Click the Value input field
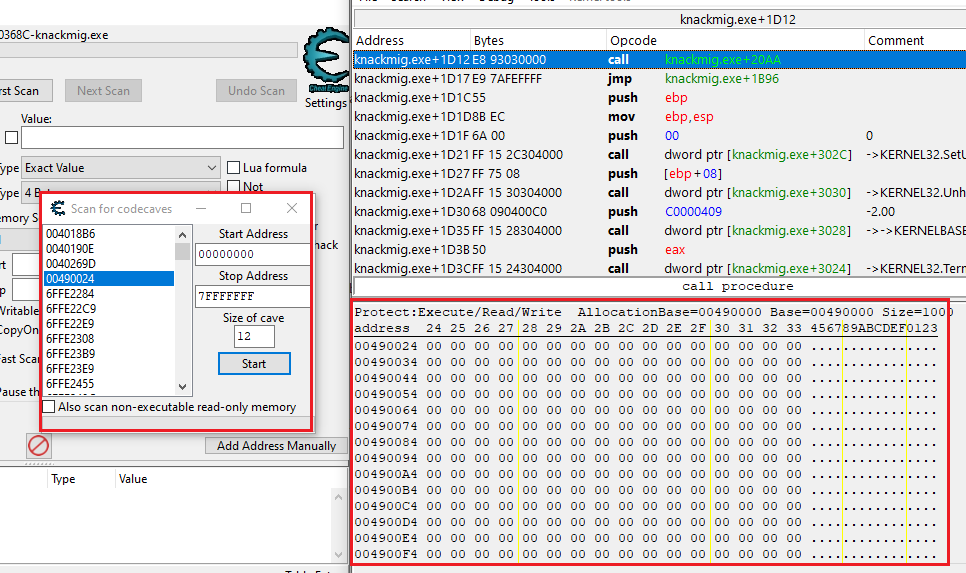 point(182,137)
